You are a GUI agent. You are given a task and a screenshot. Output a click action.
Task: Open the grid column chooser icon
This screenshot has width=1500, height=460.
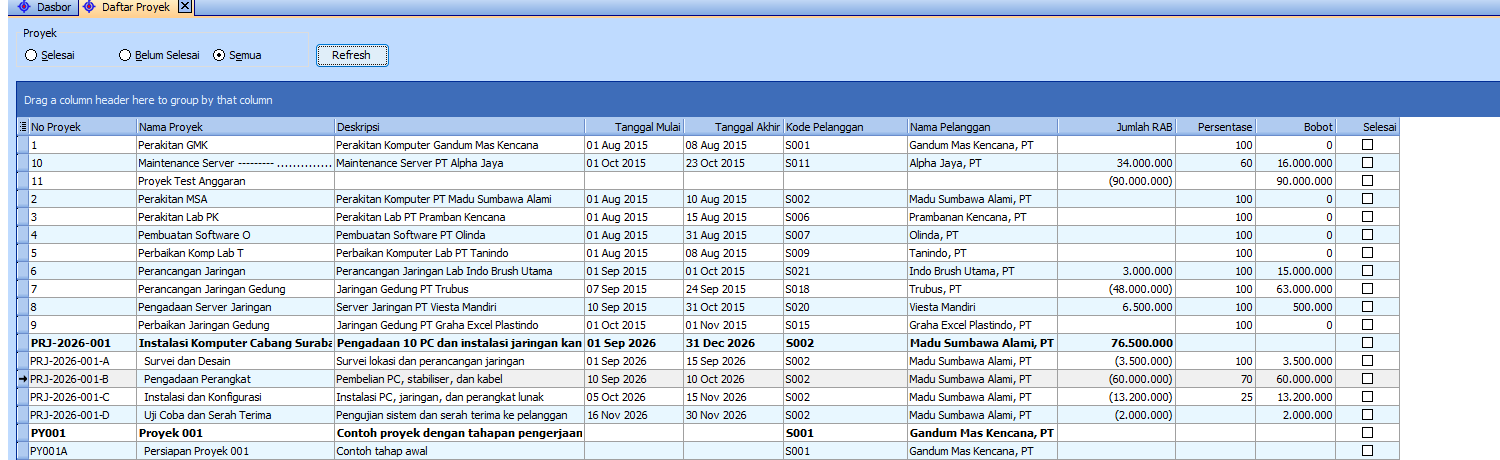tap(23, 127)
